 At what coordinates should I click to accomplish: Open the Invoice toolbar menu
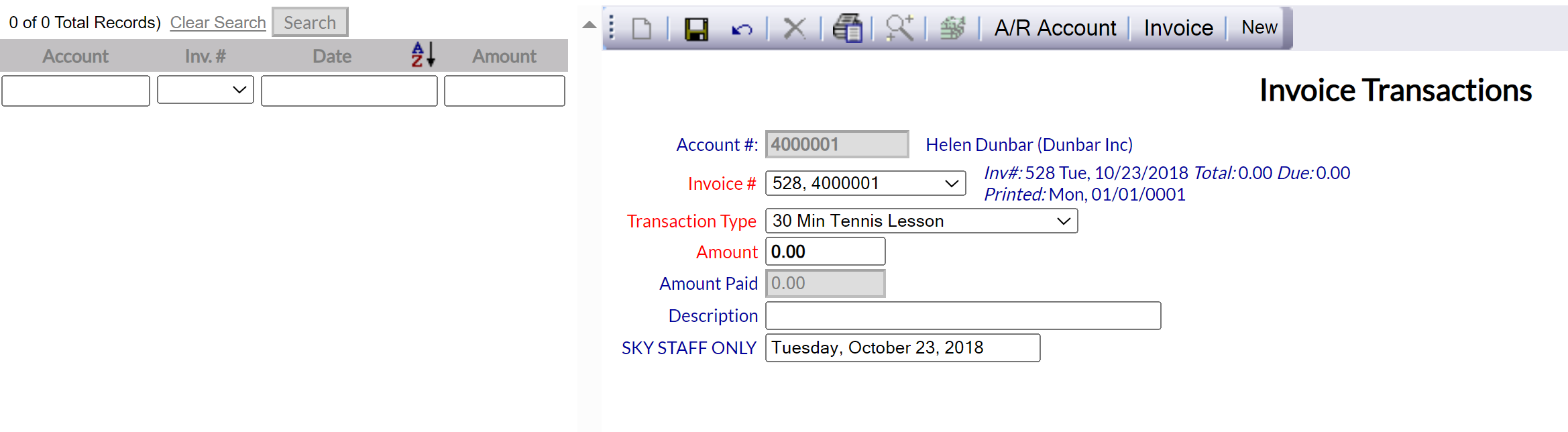1178,28
